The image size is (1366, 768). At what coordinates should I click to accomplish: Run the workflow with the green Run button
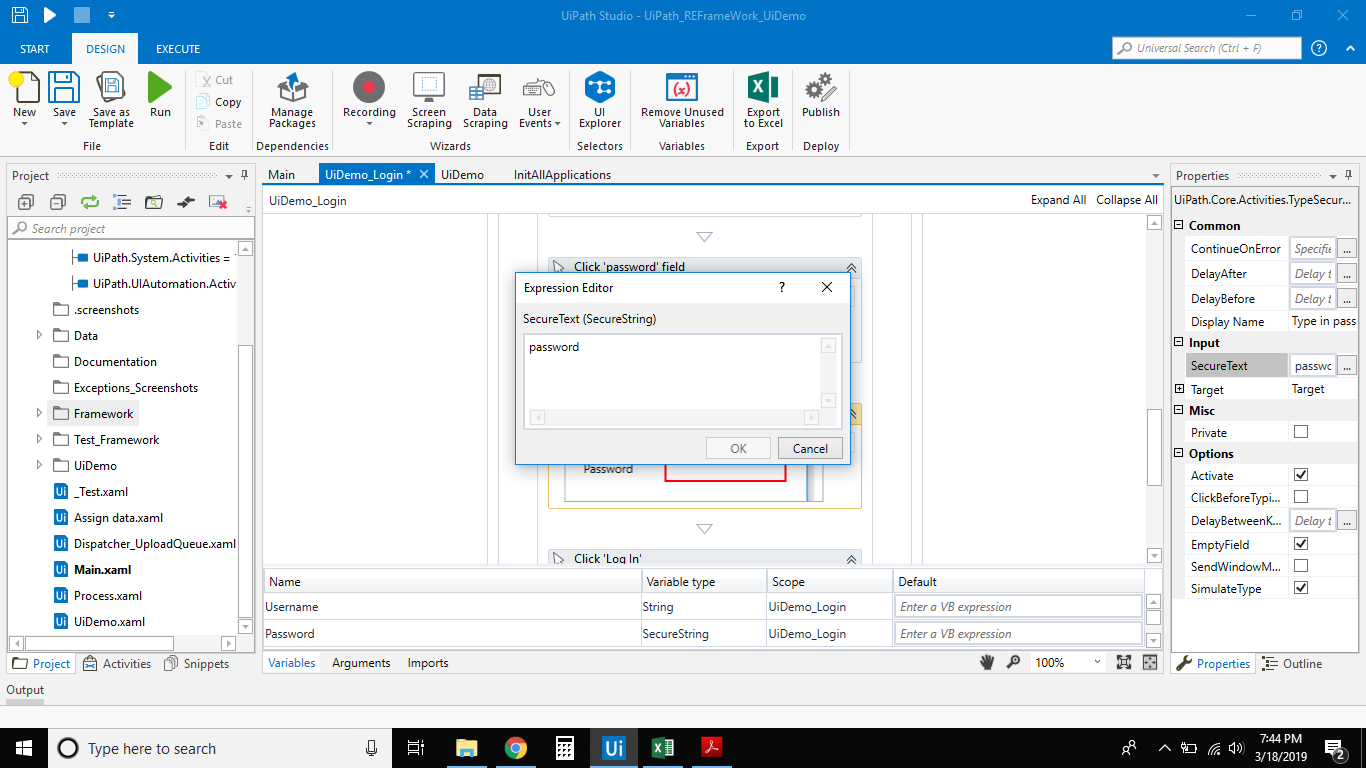click(x=160, y=96)
